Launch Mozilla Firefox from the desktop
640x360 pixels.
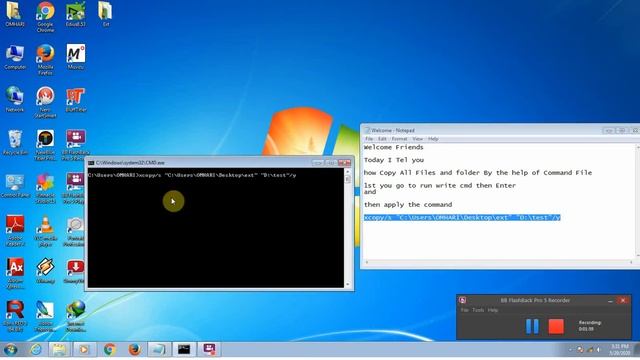(x=45, y=60)
